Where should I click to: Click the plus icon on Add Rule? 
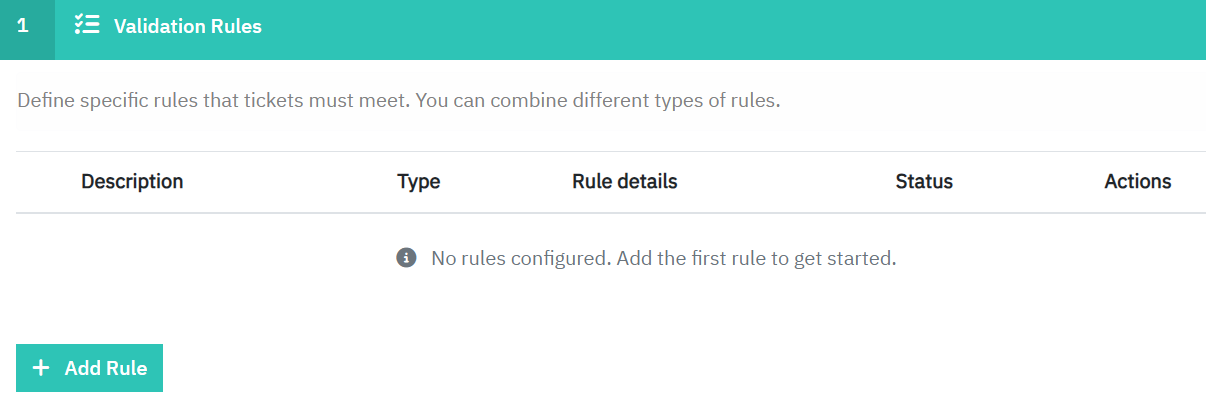41,368
